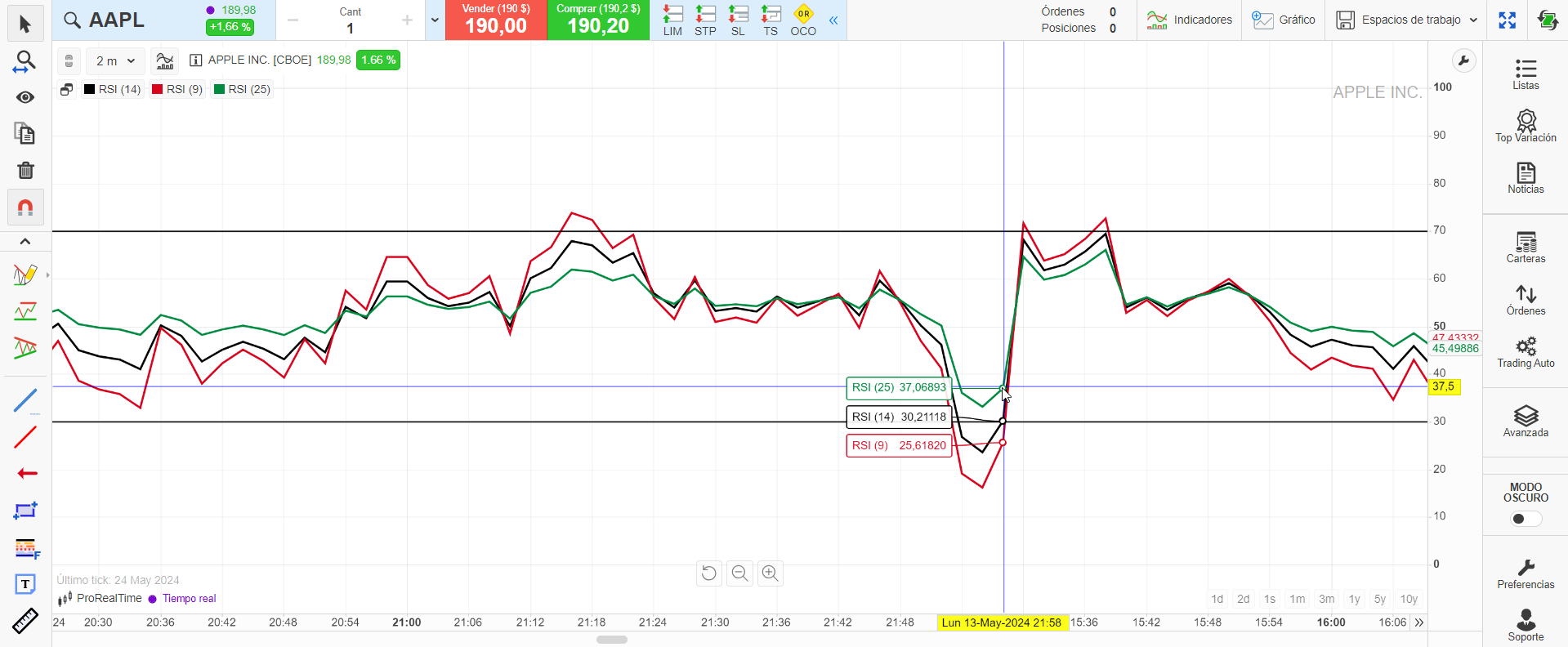Reset the chart zoom view
Screen dimensions: 1568x647
709,573
